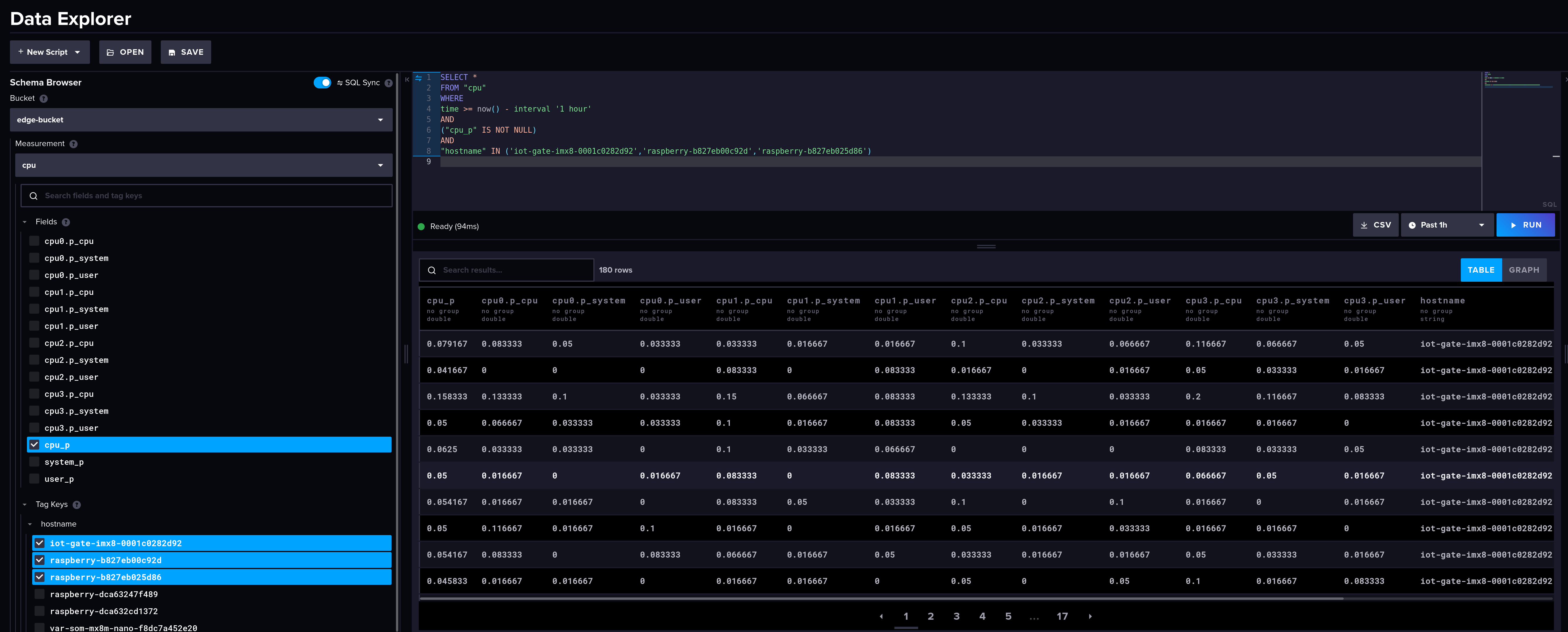Switch to the TABLE view tab
The height and width of the screenshot is (632, 1568).
pos(1480,270)
